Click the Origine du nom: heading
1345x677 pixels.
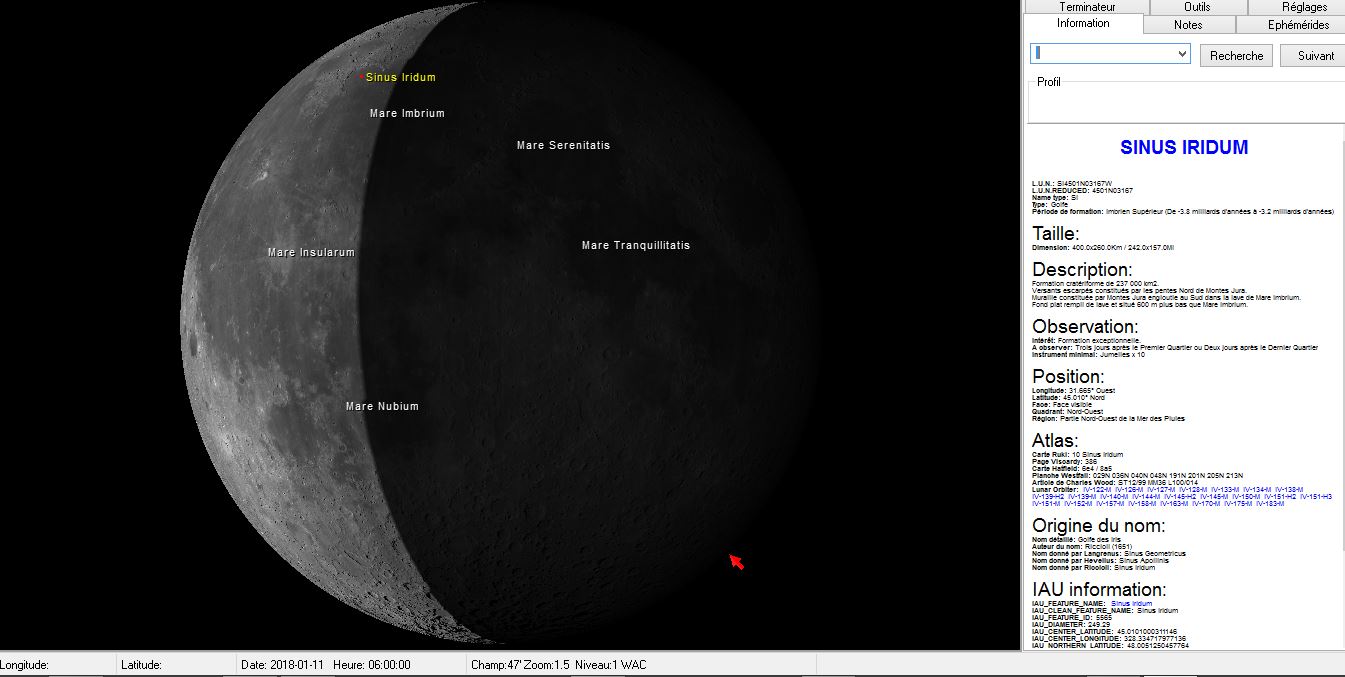point(1098,526)
